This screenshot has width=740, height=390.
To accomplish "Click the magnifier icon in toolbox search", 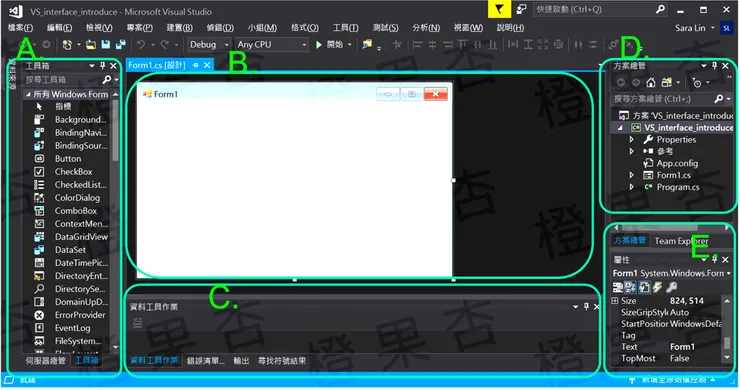I will click(107, 79).
